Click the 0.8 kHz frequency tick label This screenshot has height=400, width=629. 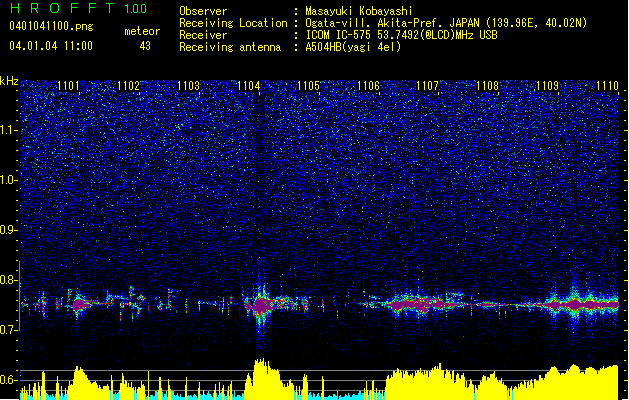tap(8, 280)
